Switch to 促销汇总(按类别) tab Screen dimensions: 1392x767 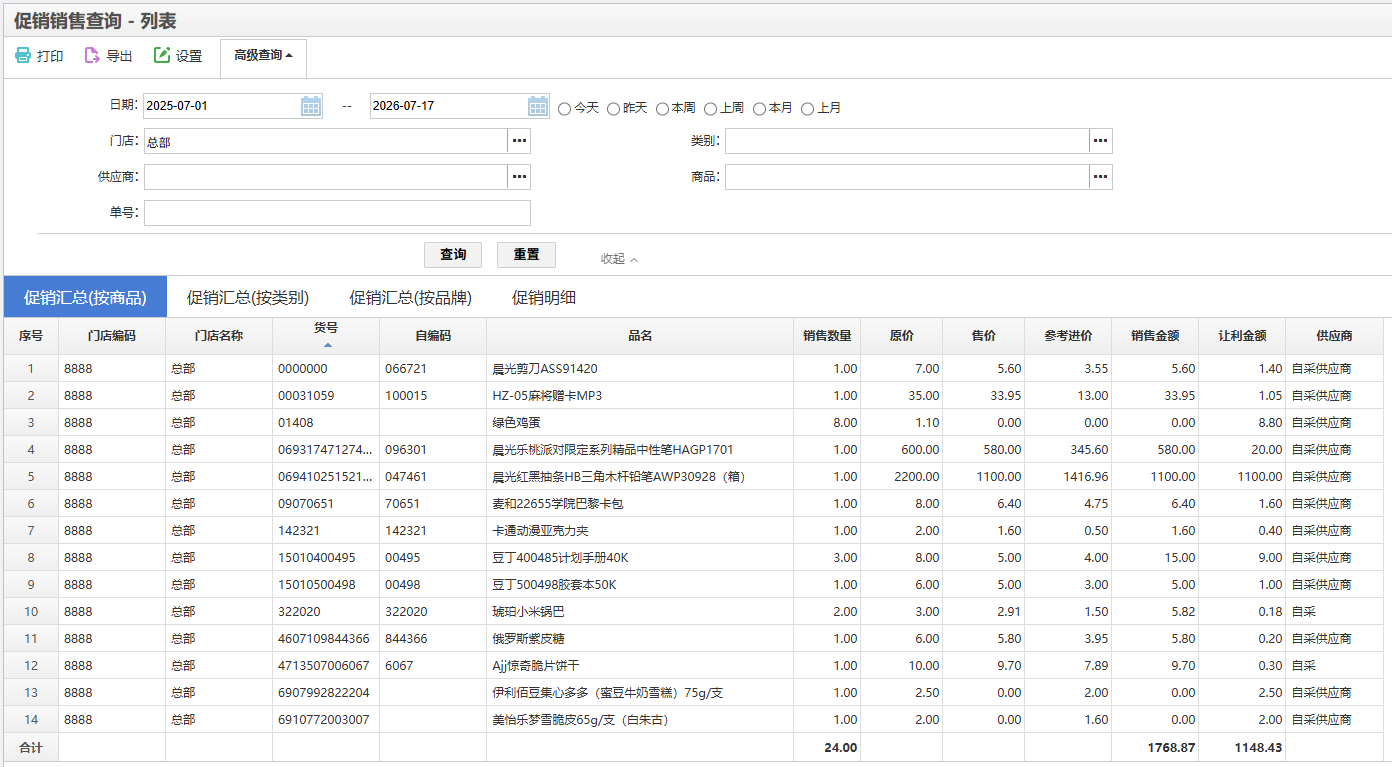(x=248, y=297)
